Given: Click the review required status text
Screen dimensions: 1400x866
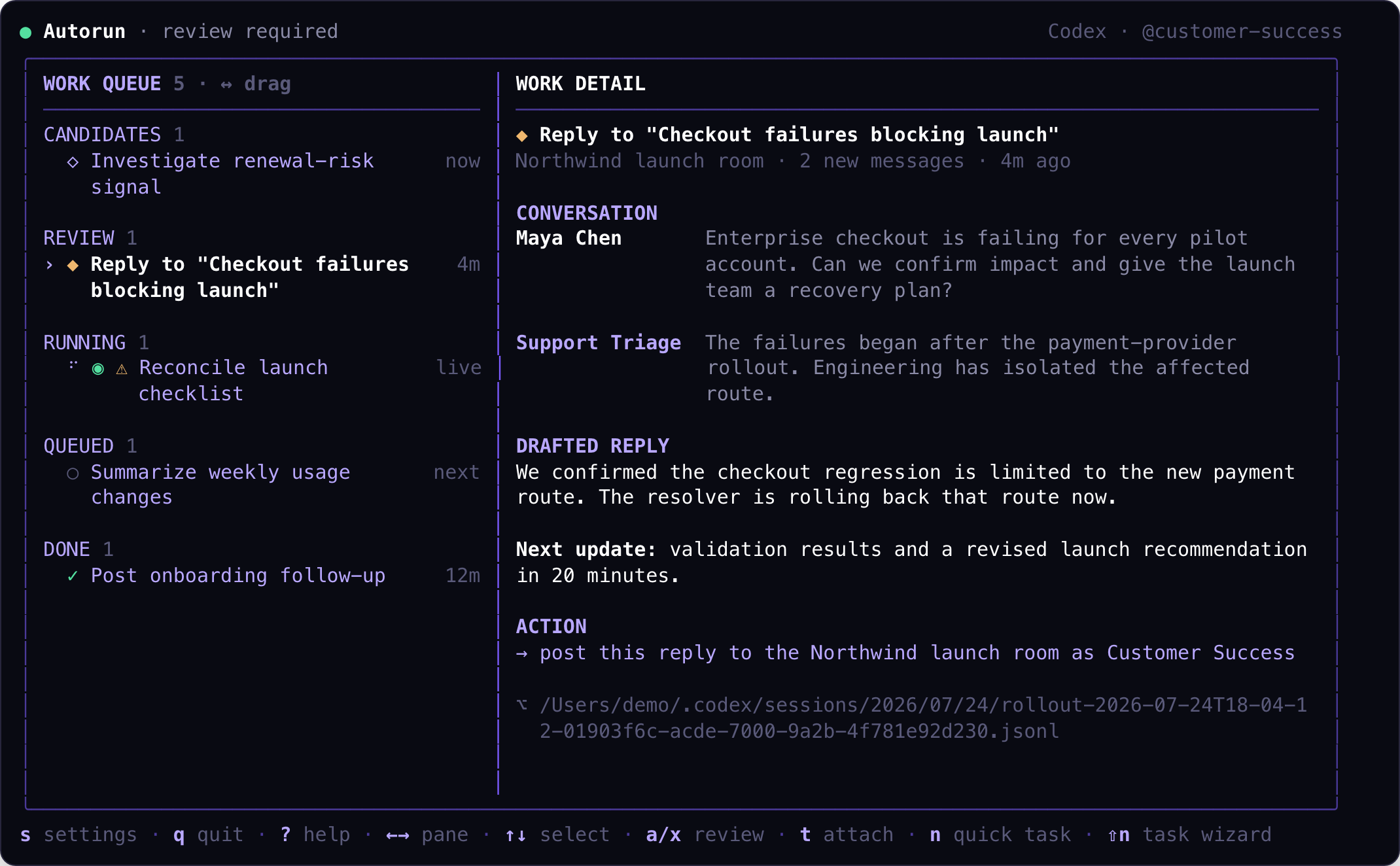Looking at the screenshot, I should (250, 31).
